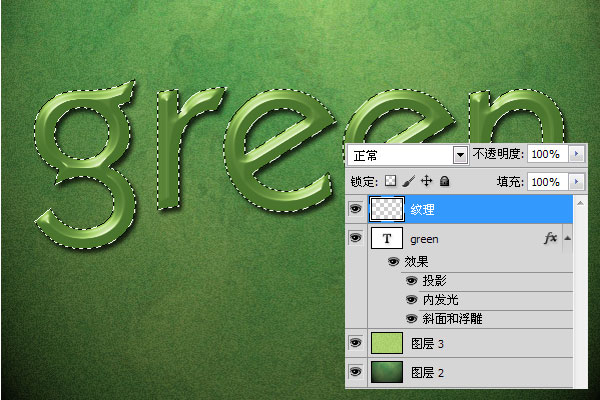Click the lock transparent pixels icon
Image resolution: width=600 pixels, height=400 pixels.
click(391, 182)
